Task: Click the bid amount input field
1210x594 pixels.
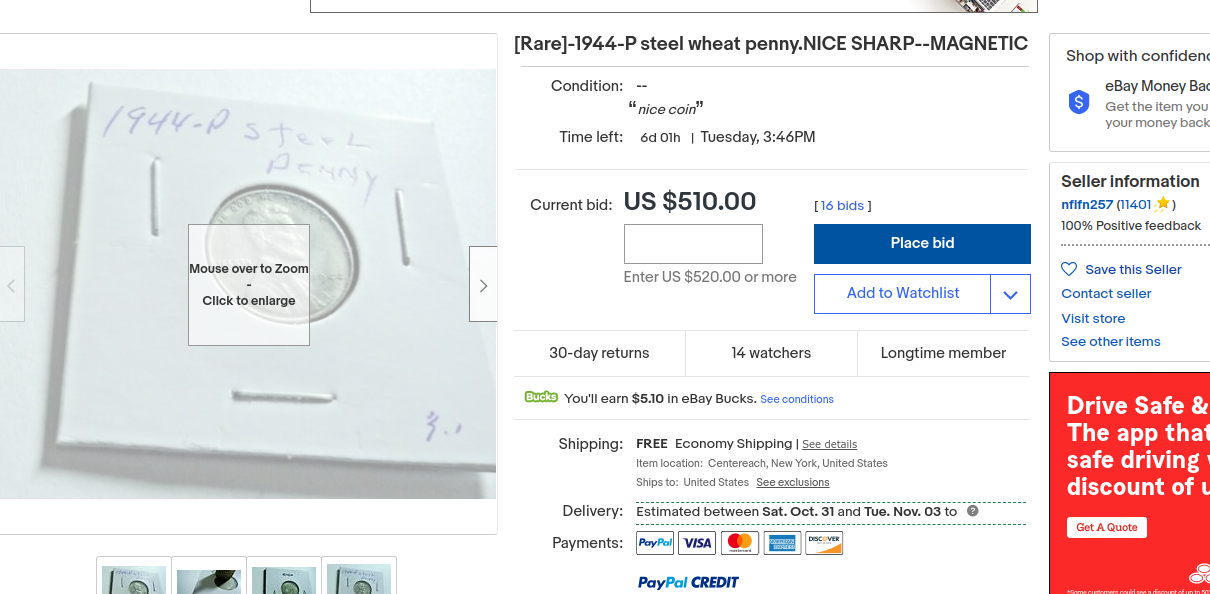Action: (x=693, y=244)
